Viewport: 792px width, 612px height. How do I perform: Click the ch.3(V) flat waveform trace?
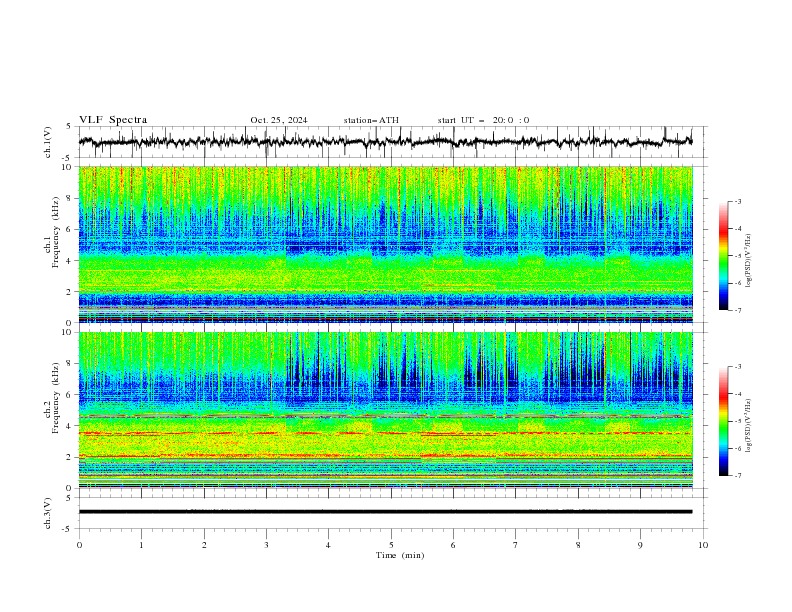[x=385, y=512]
